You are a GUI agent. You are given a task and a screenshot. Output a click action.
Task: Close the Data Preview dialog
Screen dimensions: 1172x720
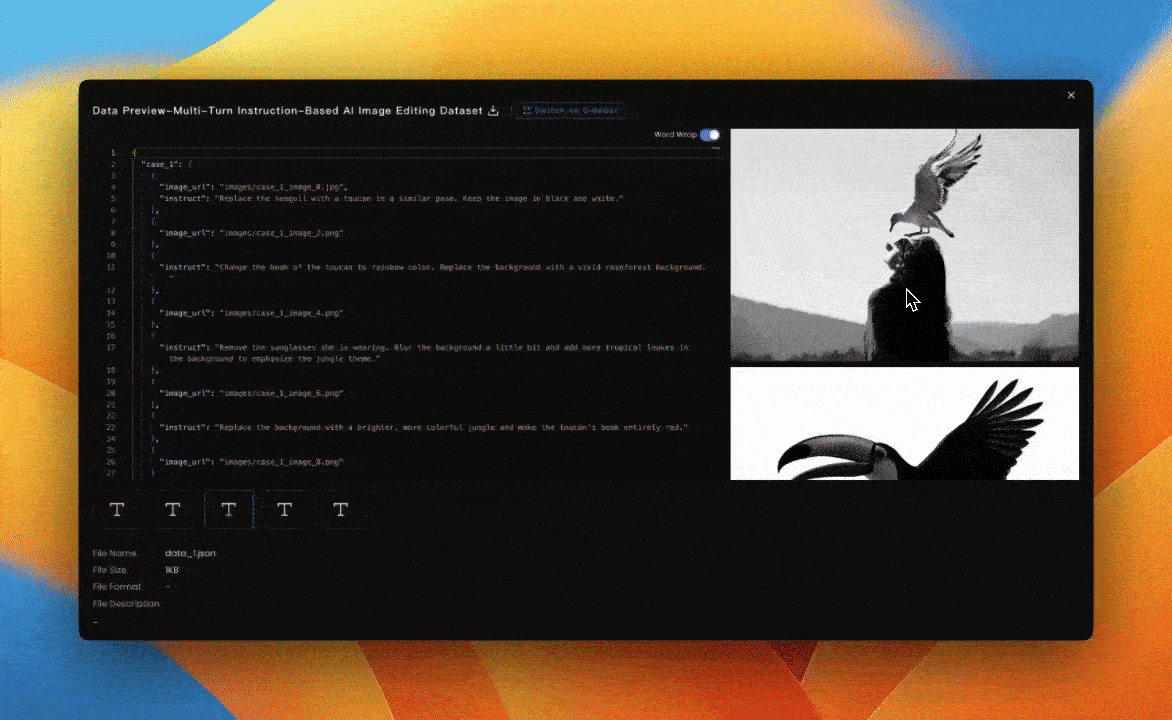pos(1071,94)
